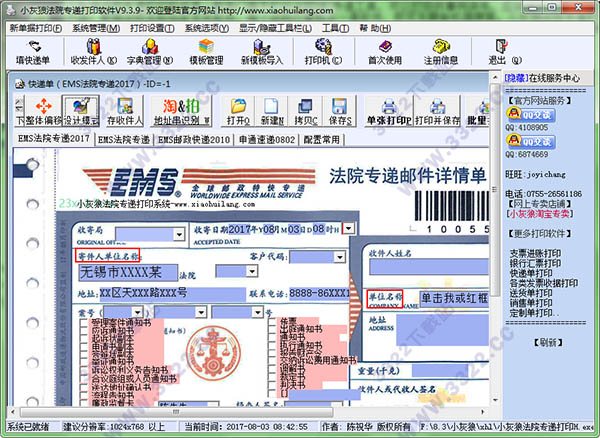Open the 打印设置(T) menu
The image size is (600, 438).
[x=152, y=28]
